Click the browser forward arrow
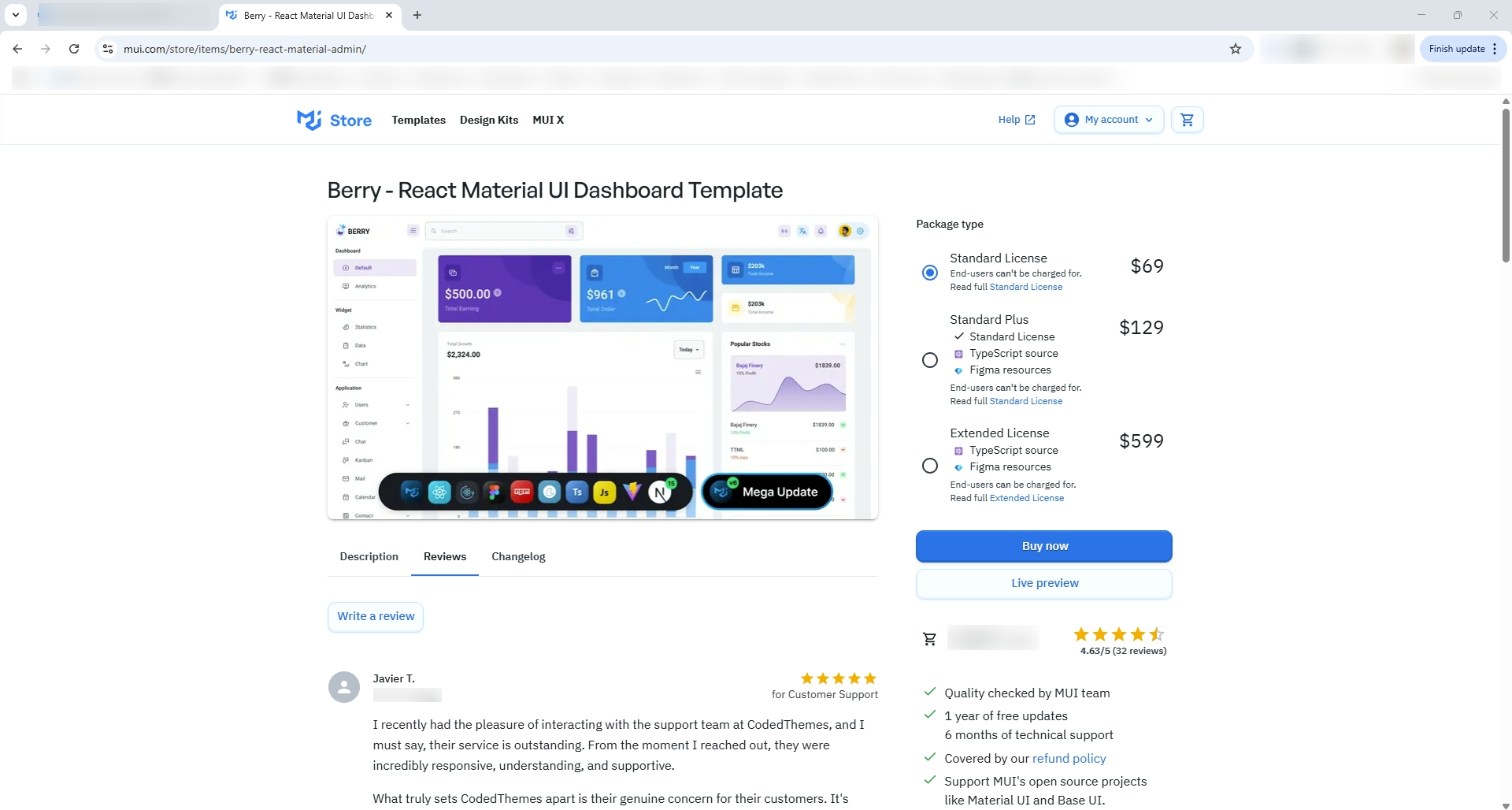This screenshot has height=810, width=1512. (x=46, y=49)
